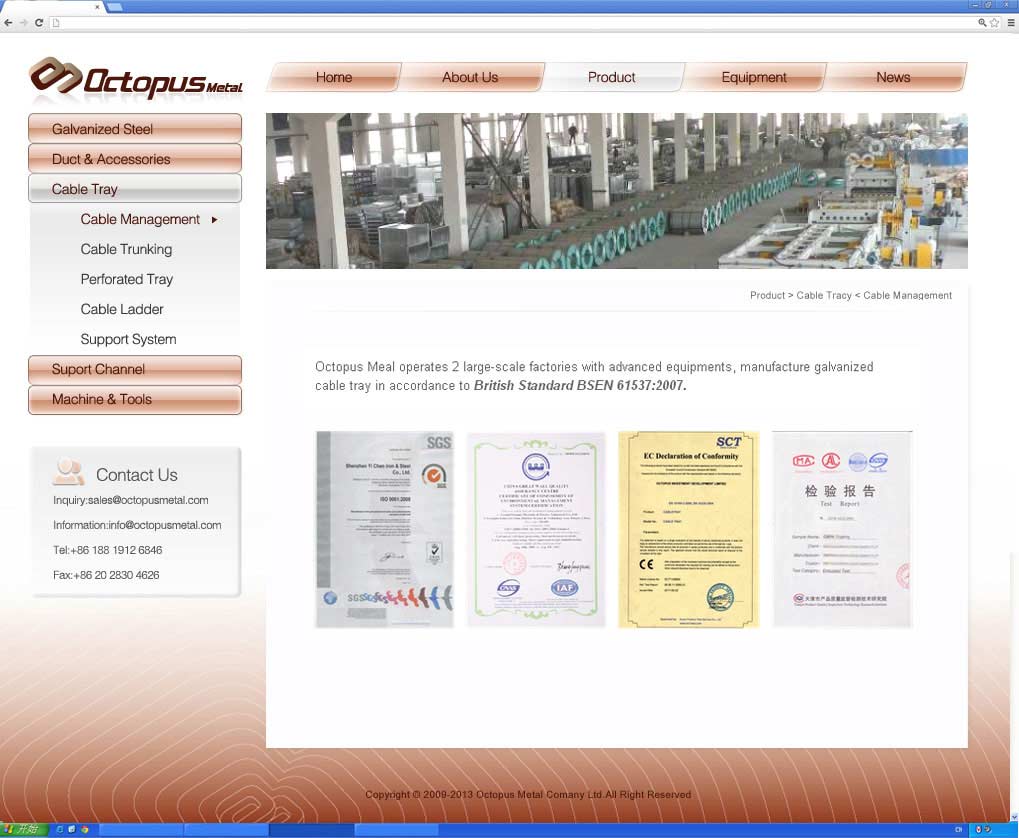The width and height of the screenshot is (1019, 838).
Task: Open the Chinese Test Report certificate thumbnail
Action: pyautogui.click(x=843, y=529)
